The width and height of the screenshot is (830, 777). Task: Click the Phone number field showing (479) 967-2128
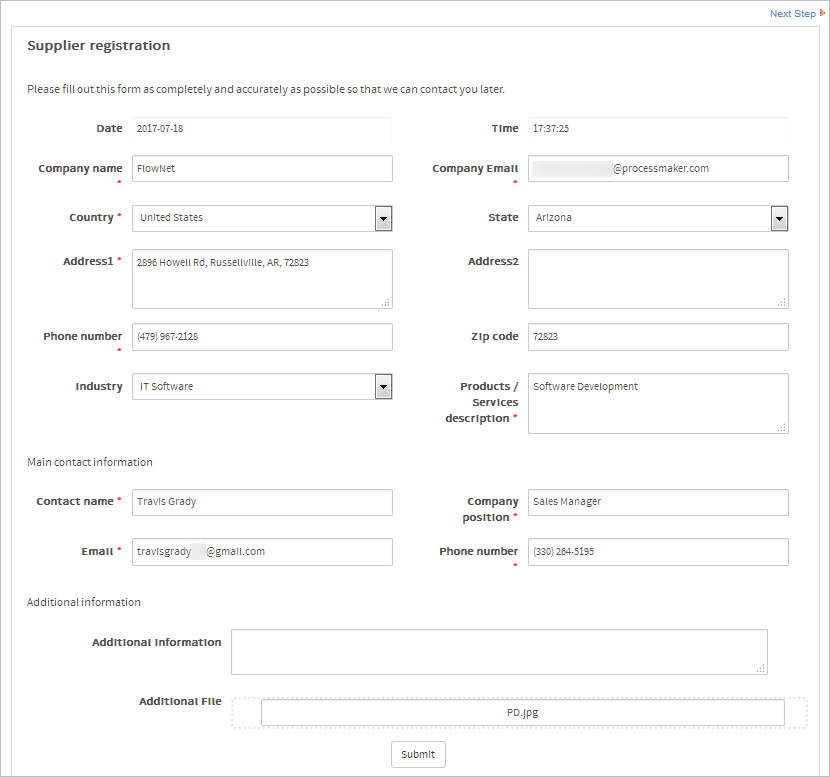pos(262,337)
